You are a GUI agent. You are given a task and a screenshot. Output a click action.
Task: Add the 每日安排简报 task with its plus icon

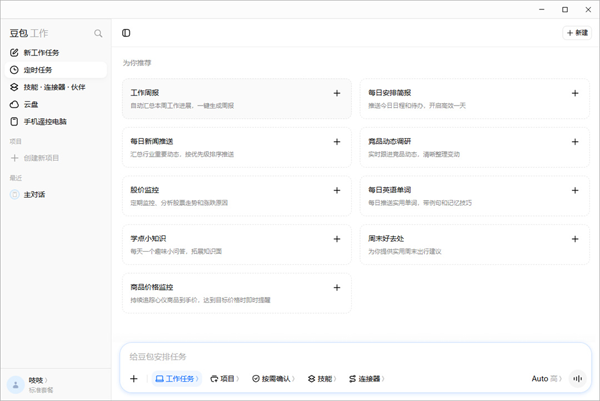[575, 93]
